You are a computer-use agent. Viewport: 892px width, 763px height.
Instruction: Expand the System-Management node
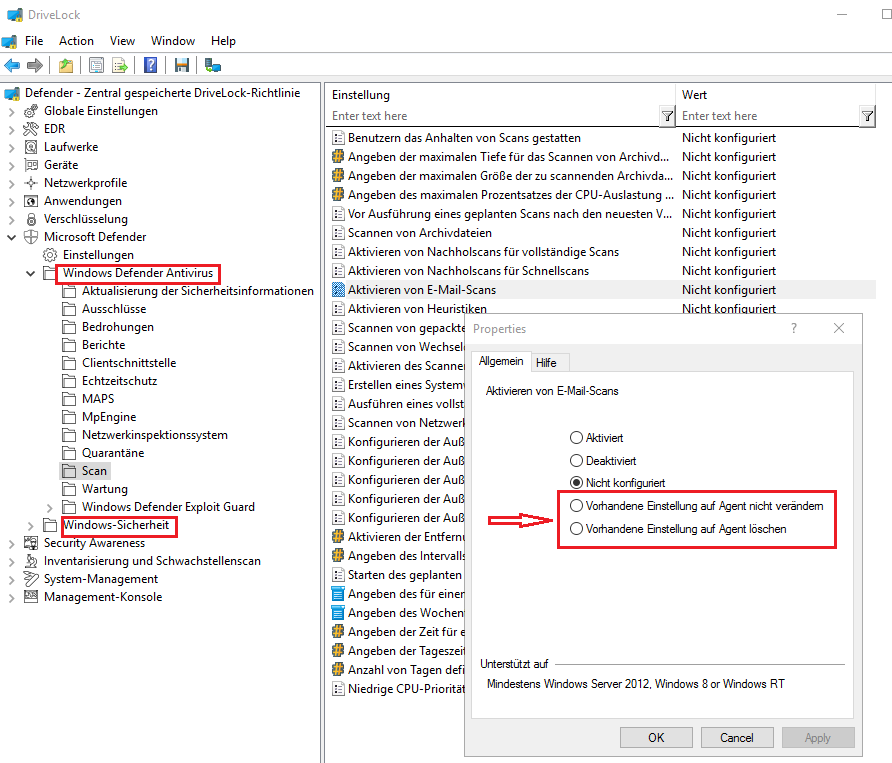11,580
